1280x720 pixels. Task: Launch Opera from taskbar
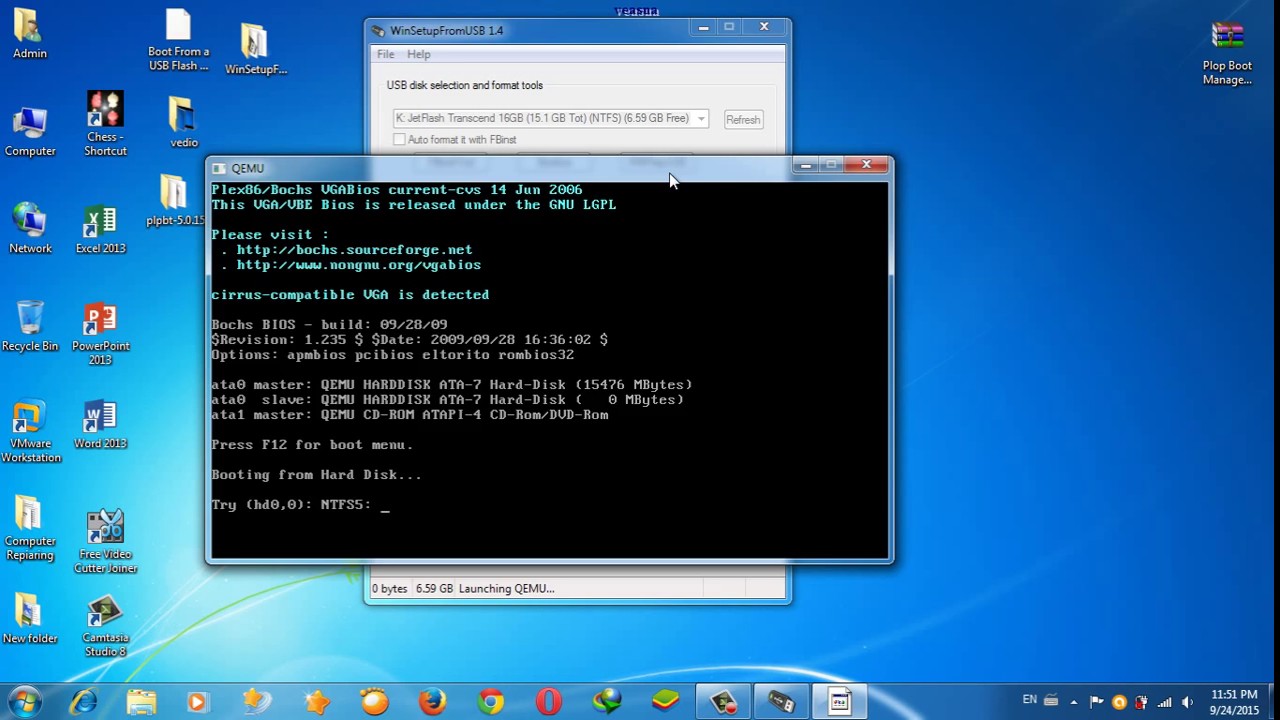(x=548, y=702)
